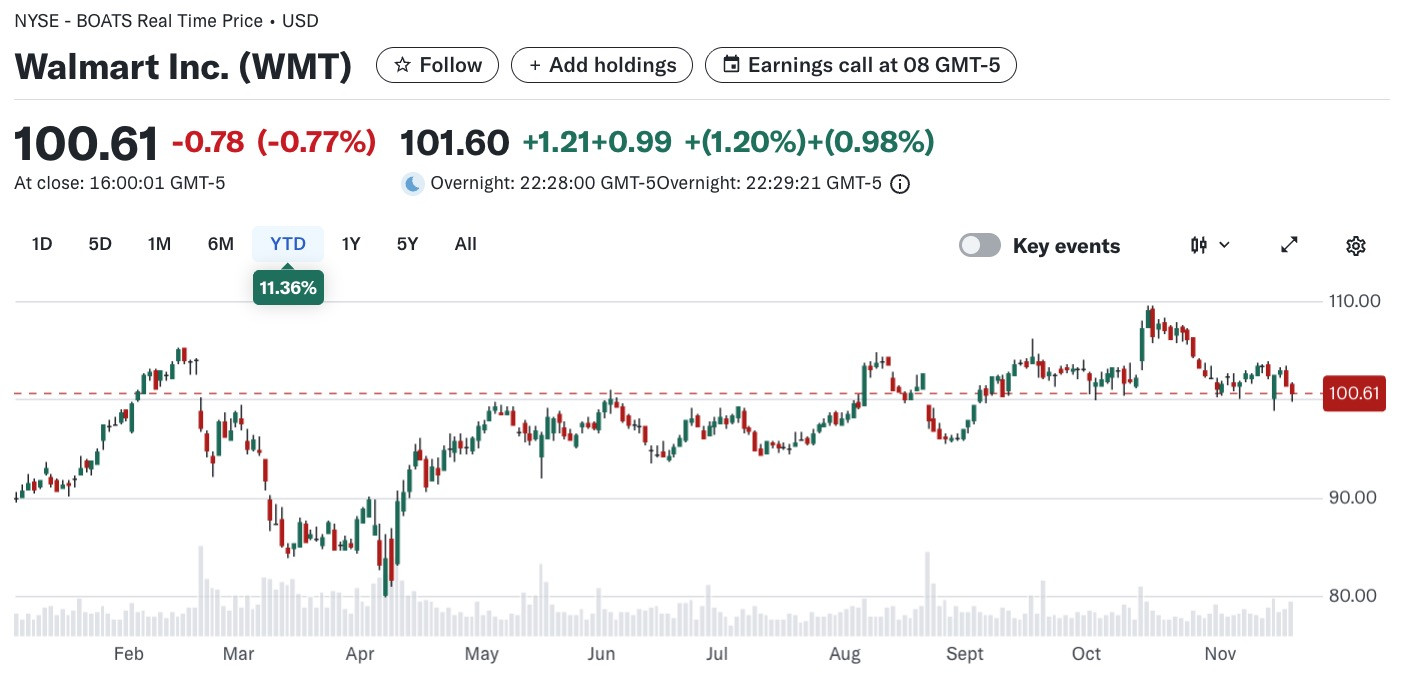The width and height of the screenshot is (1404, 682).
Task: Click the May label on the time axis
Action: click(482, 654)
